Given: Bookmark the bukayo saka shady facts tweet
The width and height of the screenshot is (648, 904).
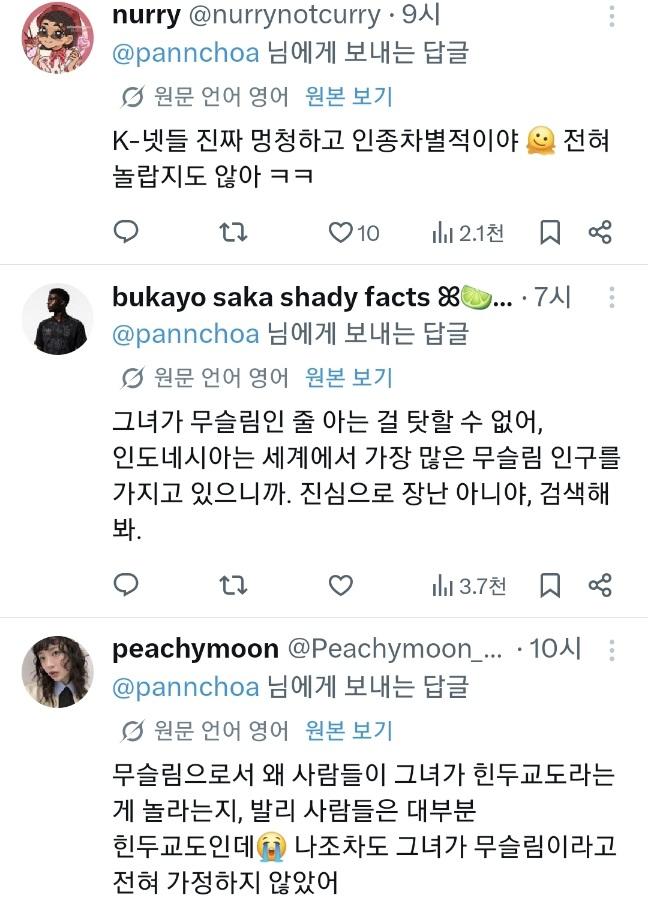Looking at the screenshot, I should pyautogui.click(x=550, y=585).
